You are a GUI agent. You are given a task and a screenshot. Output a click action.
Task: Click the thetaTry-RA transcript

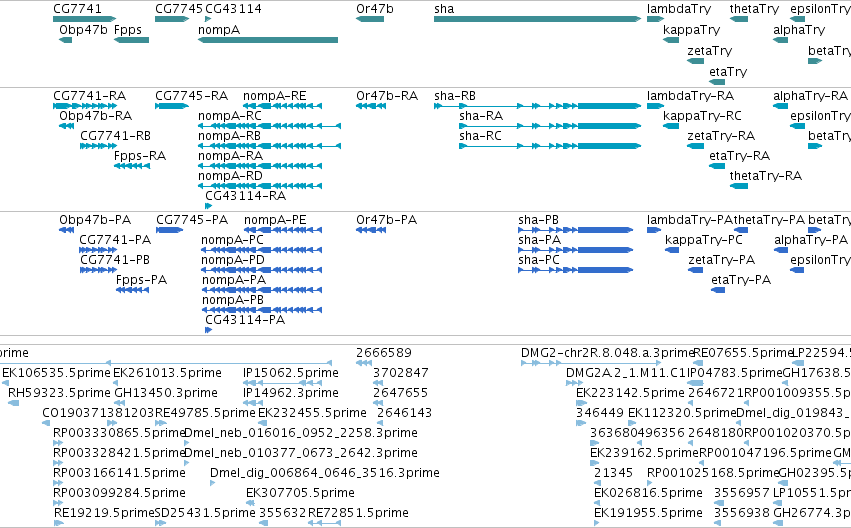[739, 186]
